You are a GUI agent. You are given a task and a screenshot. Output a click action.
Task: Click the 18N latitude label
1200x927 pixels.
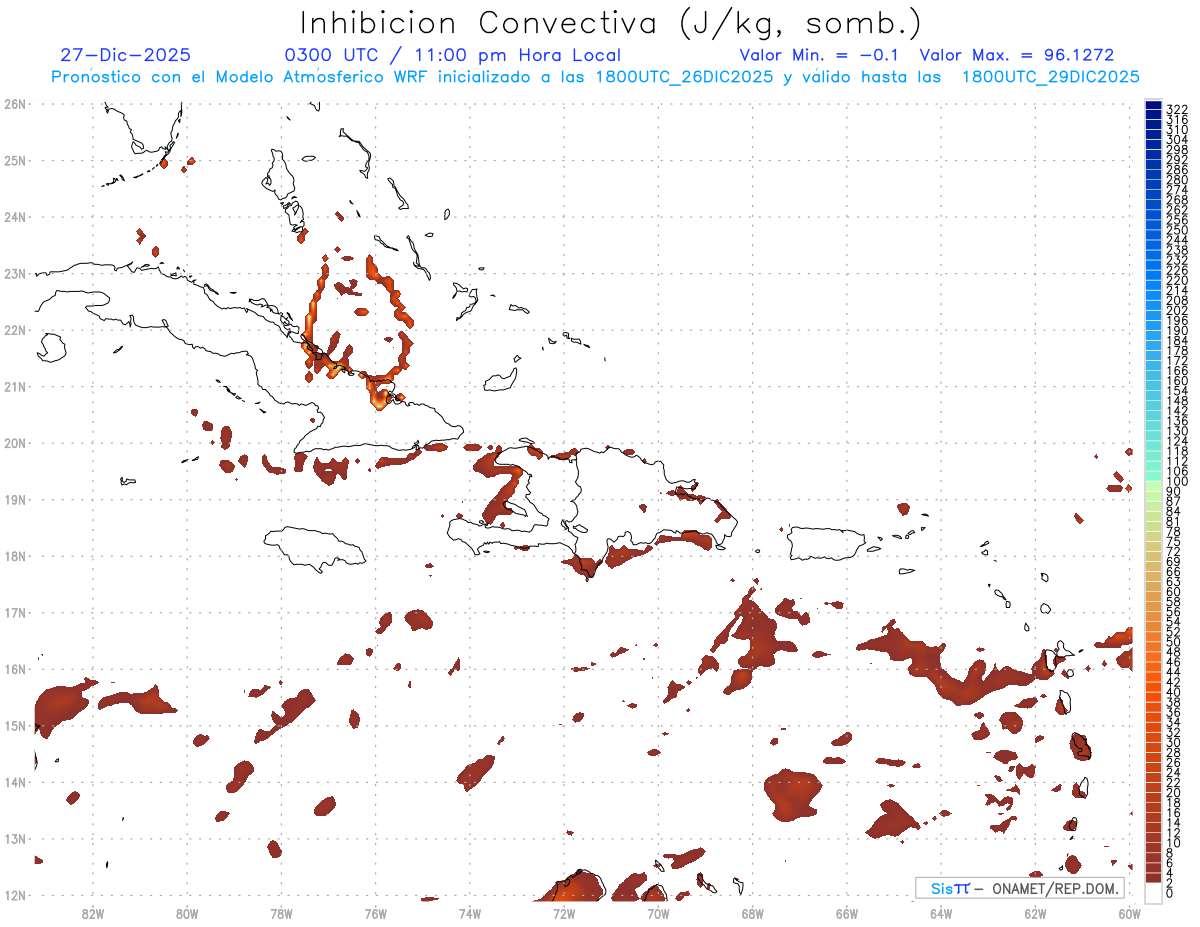click(x=15, y=556)
